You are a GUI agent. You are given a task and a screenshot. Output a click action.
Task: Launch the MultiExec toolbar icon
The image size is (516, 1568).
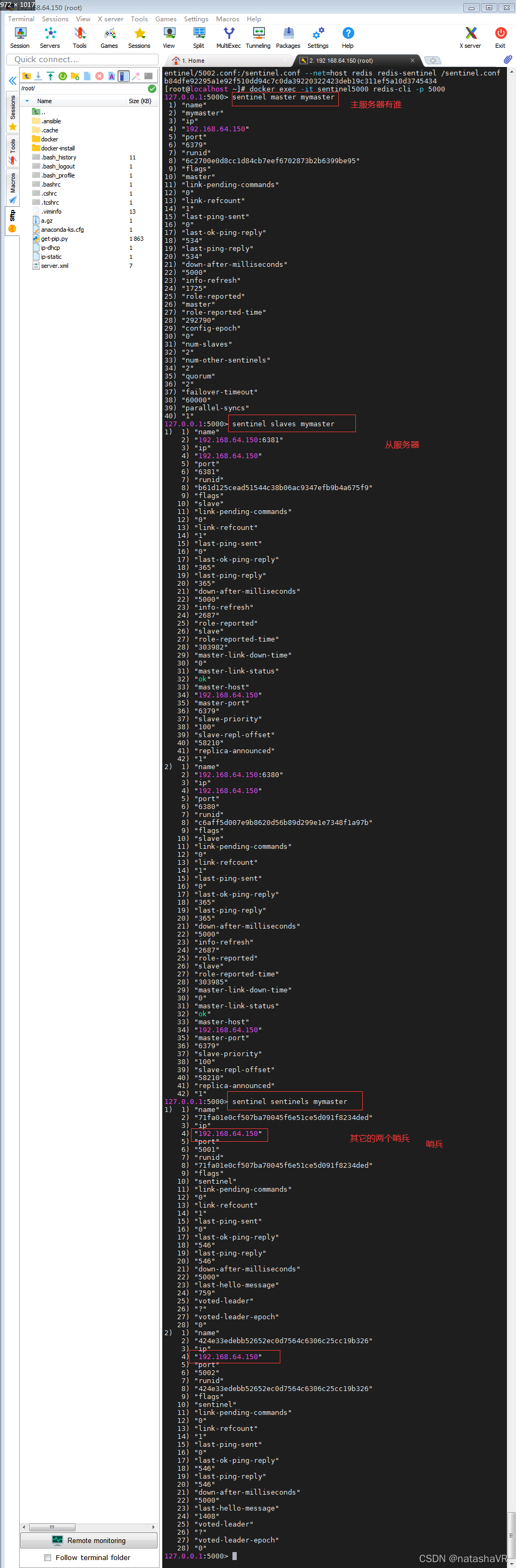pyautogui.click(x=228, y=38)
